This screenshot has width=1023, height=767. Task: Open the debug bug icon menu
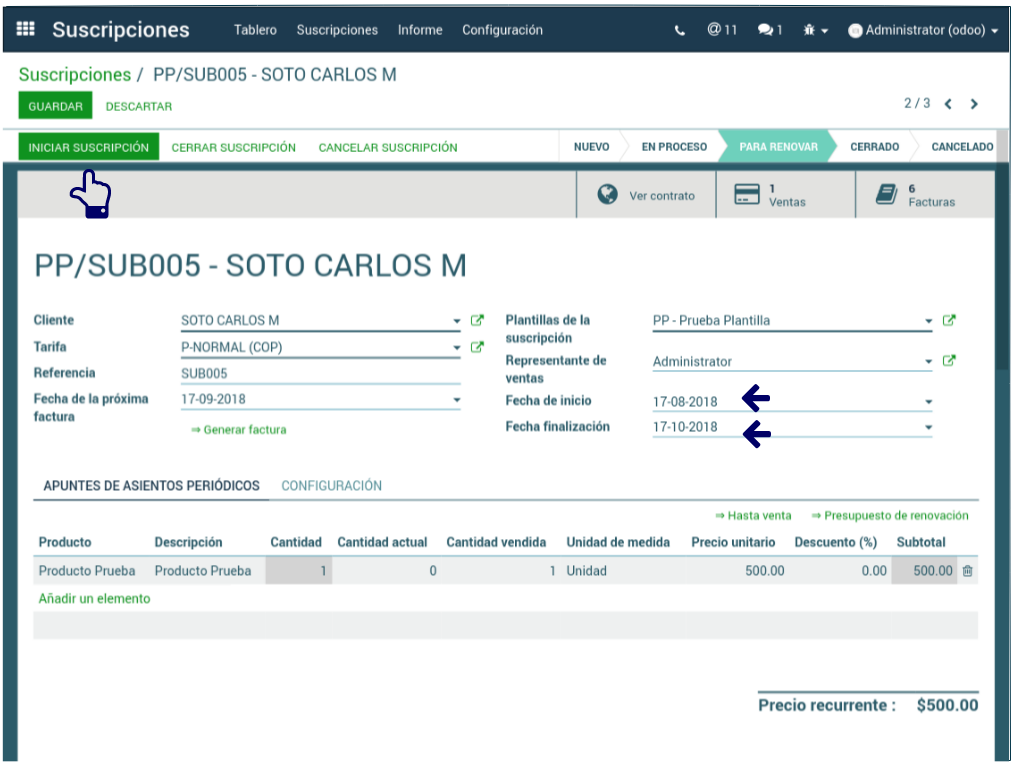tap(815, 30)
